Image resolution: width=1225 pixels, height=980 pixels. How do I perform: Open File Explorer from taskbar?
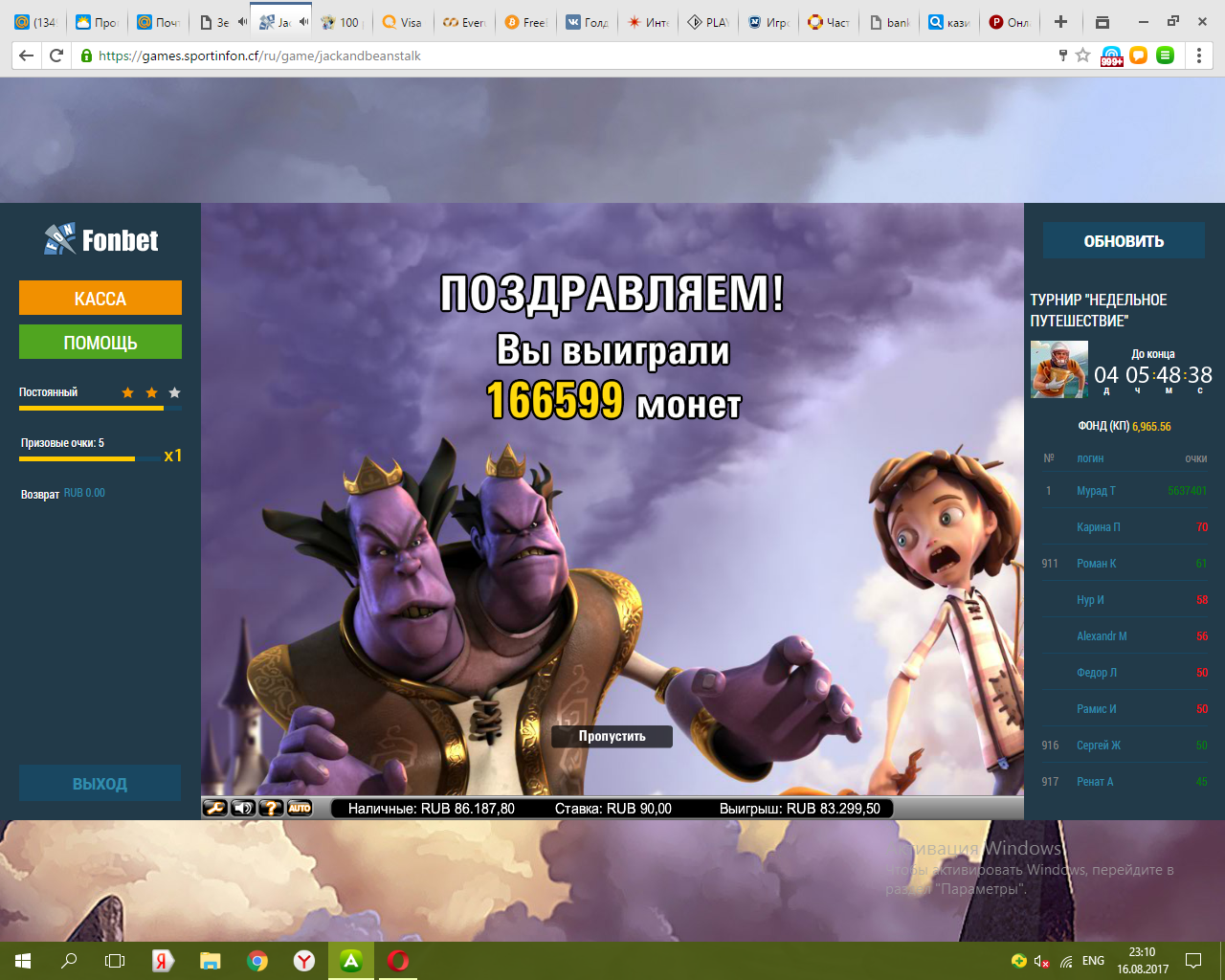pyautogui.click(x=210, y=961)
